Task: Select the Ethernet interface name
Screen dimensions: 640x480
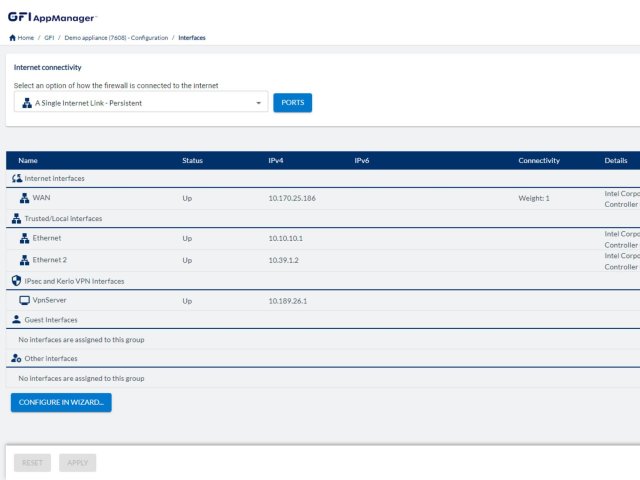Action: 47,238
